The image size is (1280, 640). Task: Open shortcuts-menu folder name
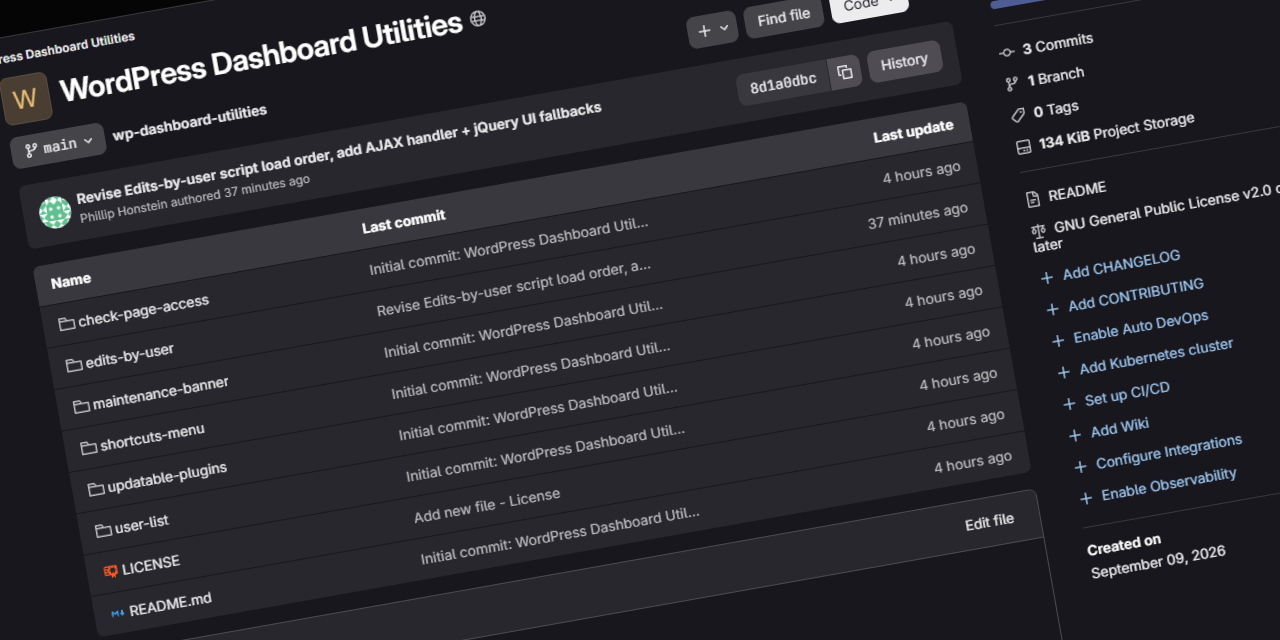(152, 438)
